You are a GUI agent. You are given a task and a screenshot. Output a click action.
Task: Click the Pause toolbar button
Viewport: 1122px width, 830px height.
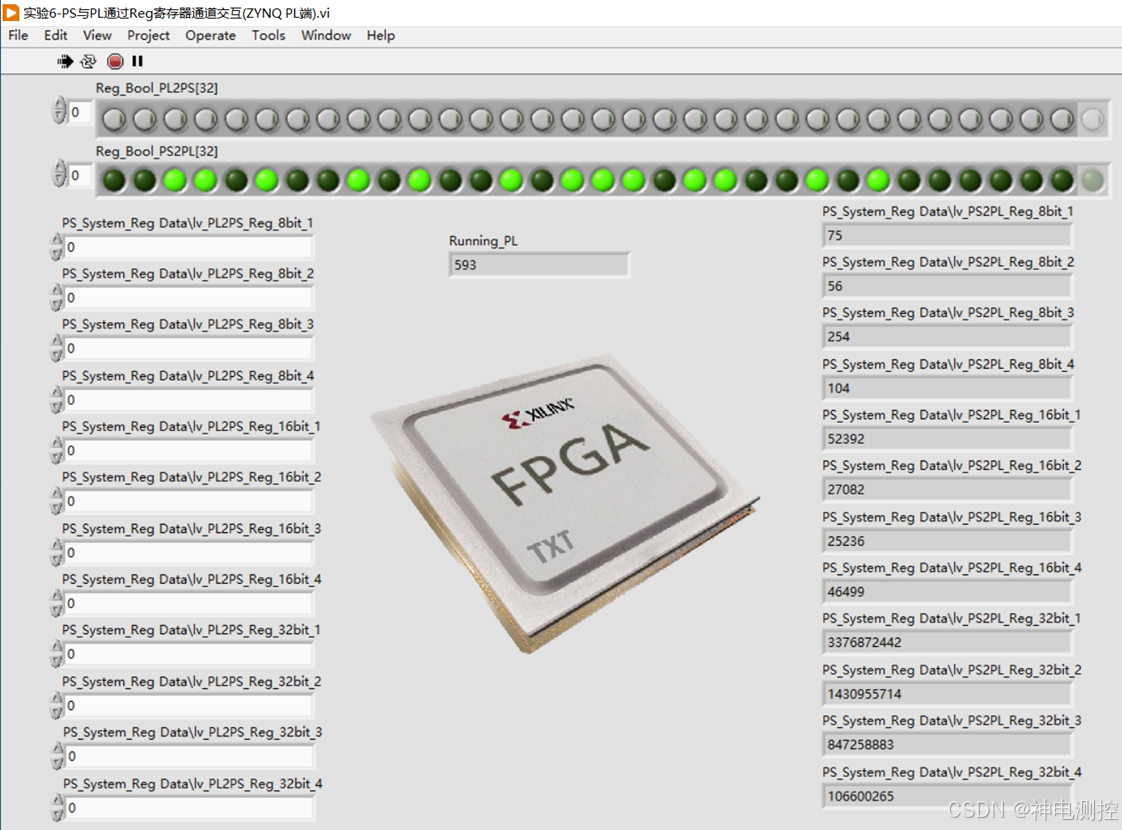coord(137,62)
